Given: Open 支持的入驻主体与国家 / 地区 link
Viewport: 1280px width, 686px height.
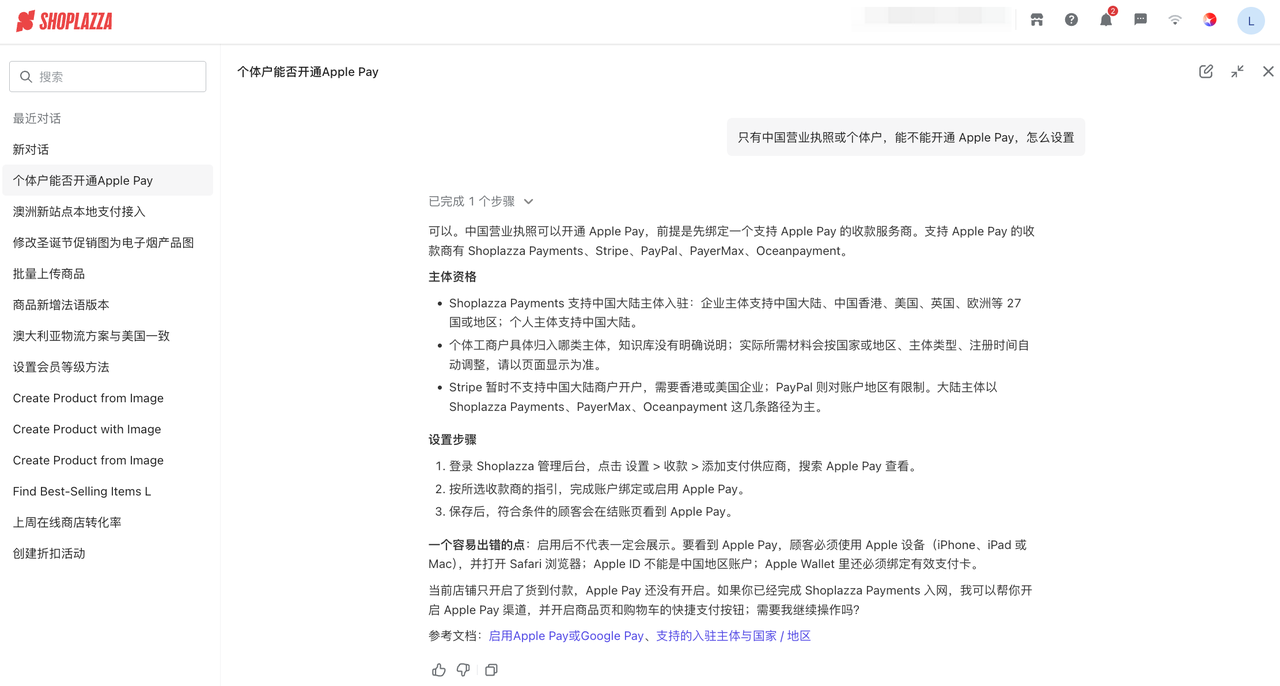Looking at the screenshot, I should pyautogui.click(x=733, y=636).
